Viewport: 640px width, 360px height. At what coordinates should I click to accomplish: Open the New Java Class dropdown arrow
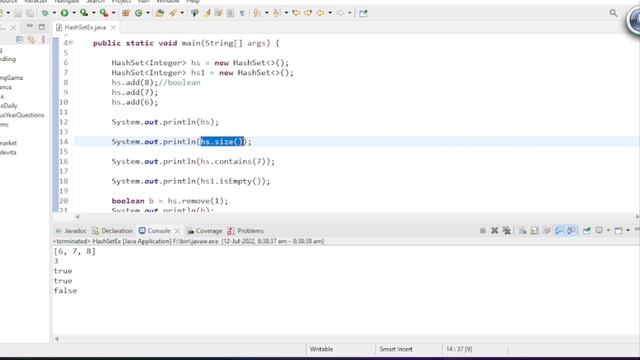[148, 13]
